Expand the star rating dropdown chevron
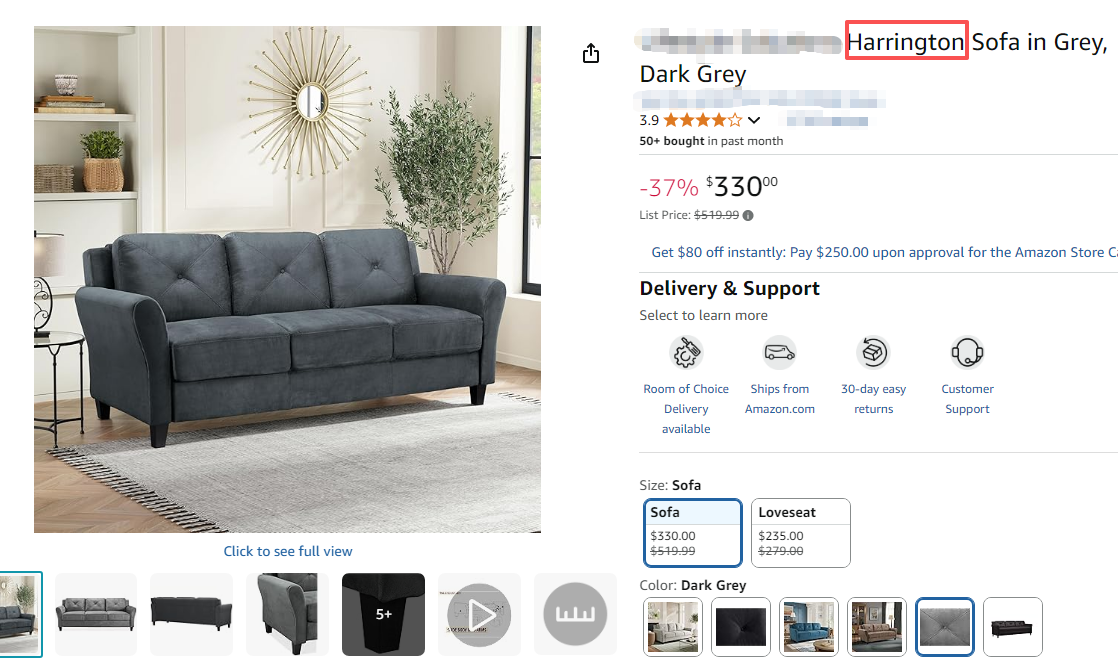Image resolution: width=1118 pixels, height=658 pixels. click(x=754, y=120)
